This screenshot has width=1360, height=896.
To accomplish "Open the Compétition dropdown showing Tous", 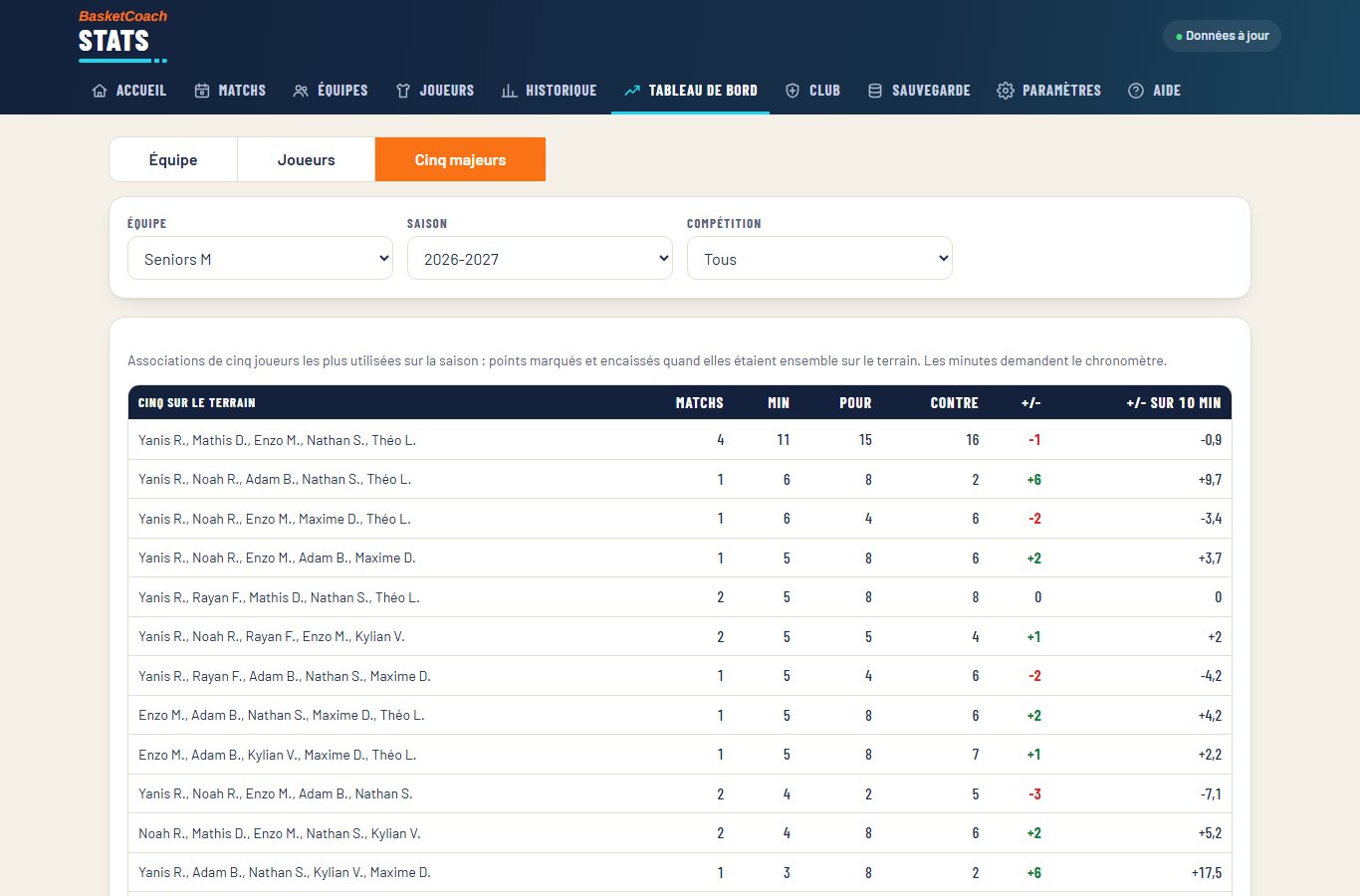I will point(820,259).
